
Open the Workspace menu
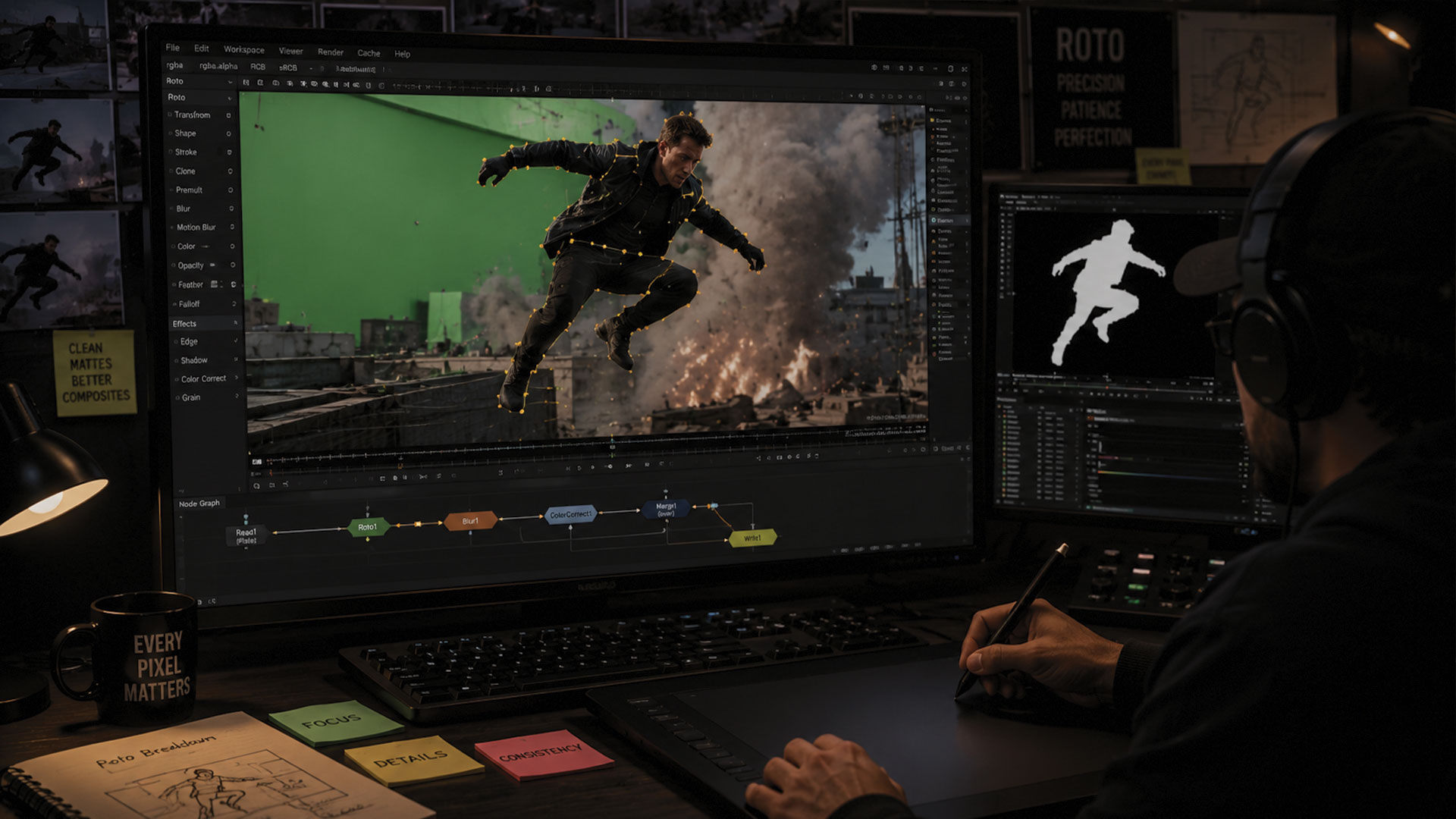pos(244,49)
